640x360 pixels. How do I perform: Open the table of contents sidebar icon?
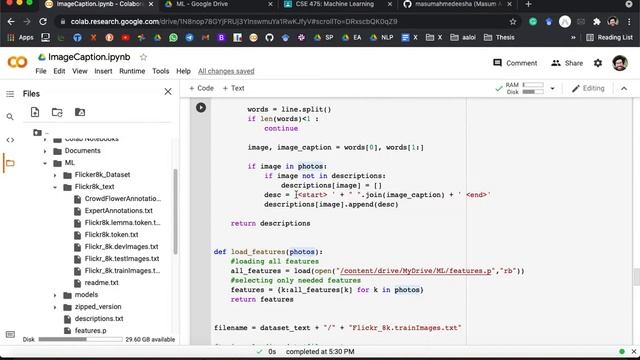[x=10, y=94]
